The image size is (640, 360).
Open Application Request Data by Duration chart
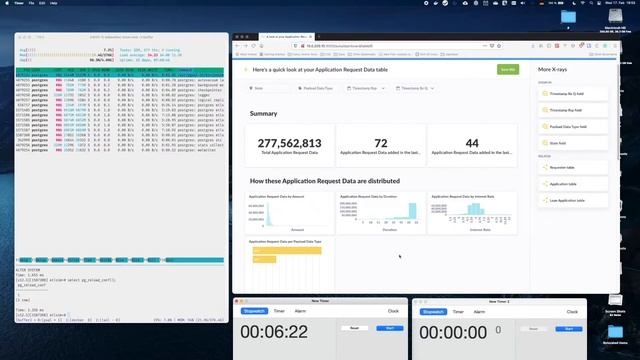(381, 213)
